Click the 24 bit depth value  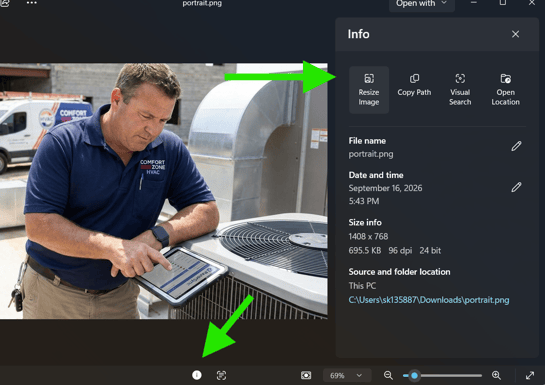click(x=430, y=251)
